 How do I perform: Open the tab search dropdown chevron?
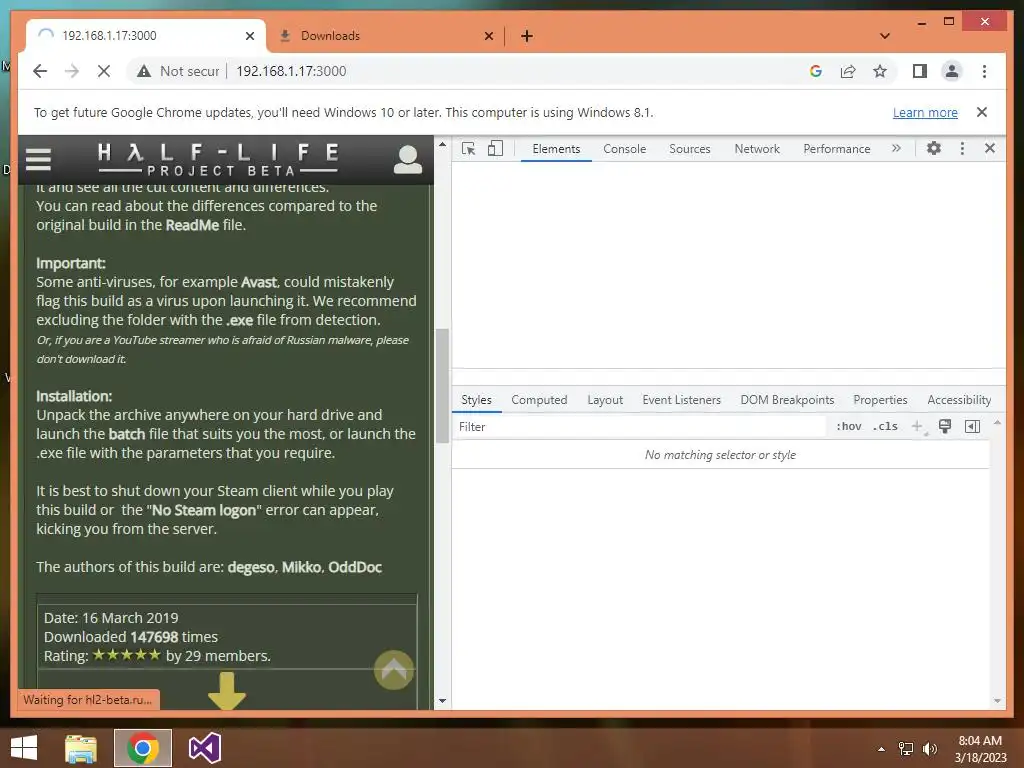coord(885,36)
